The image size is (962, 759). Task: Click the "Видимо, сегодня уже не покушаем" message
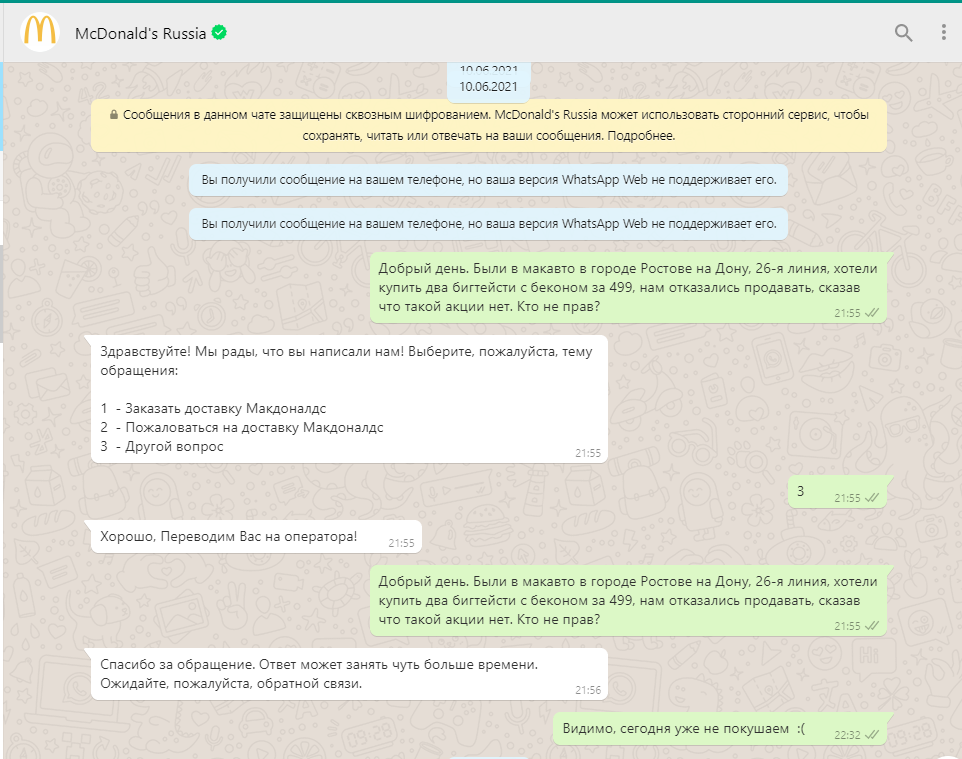[x=720, y=729]
